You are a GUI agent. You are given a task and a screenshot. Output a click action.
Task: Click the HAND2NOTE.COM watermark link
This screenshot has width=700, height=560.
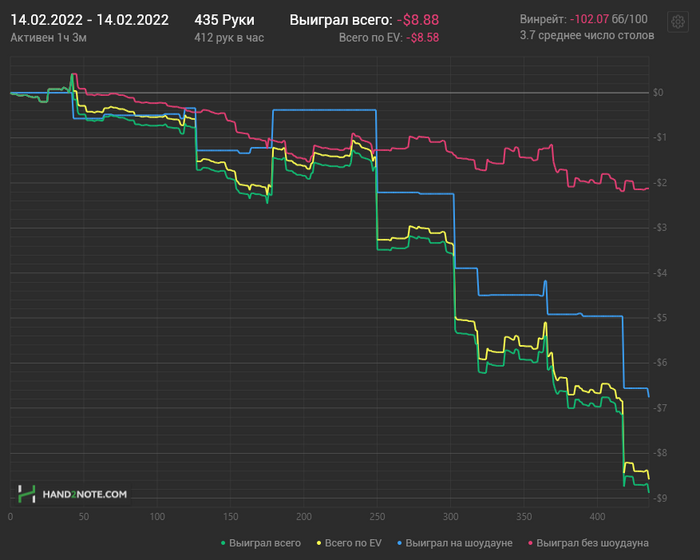pyautogui.click(x=84, y=494)
